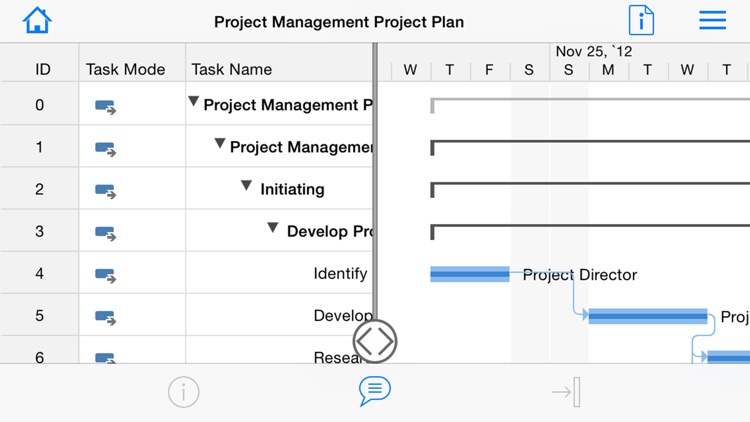The image size is (750, 422).
Task: Click the split view resize handle
Action: 375,341
